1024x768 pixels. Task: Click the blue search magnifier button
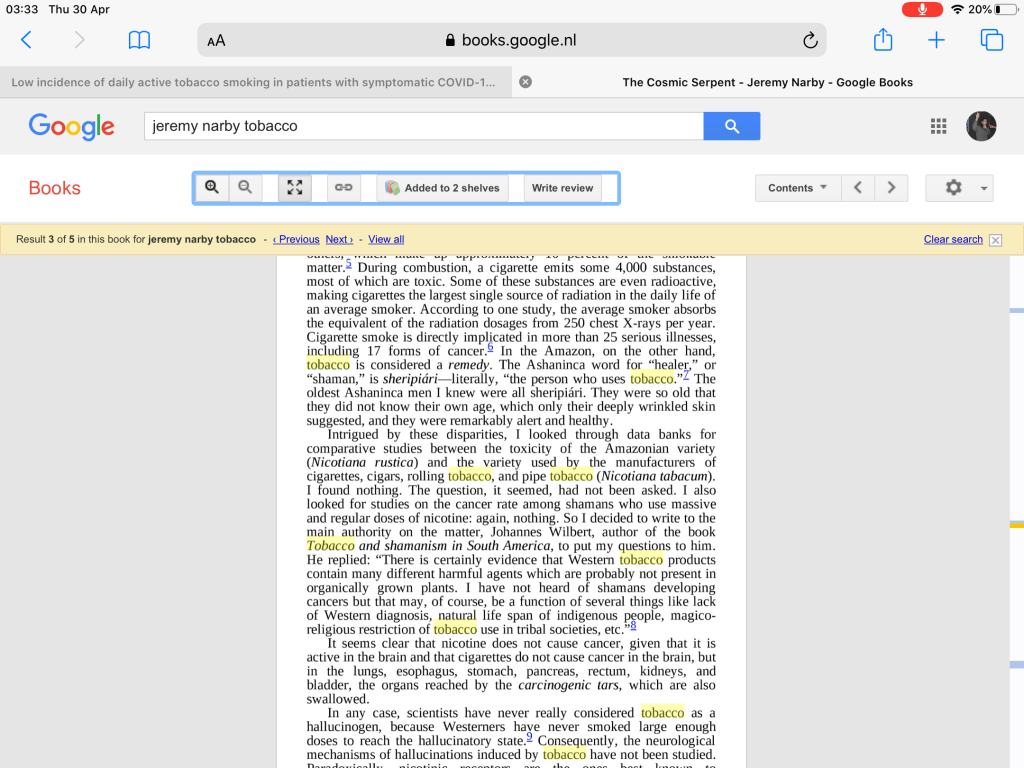[x=732, y=126]
